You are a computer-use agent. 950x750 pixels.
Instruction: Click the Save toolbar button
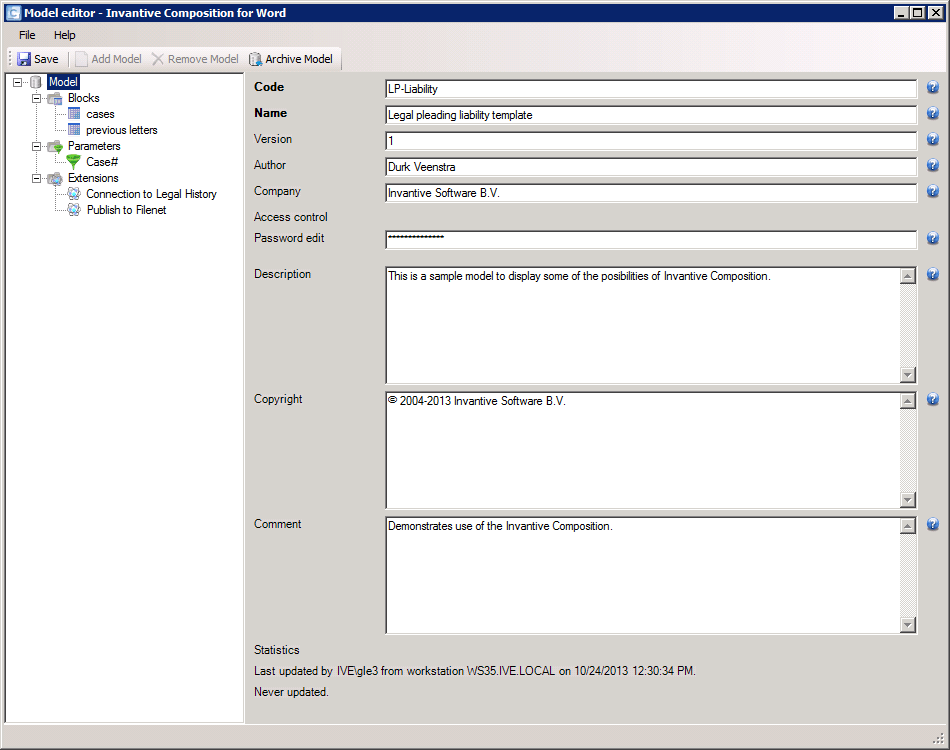coord(38,59)
